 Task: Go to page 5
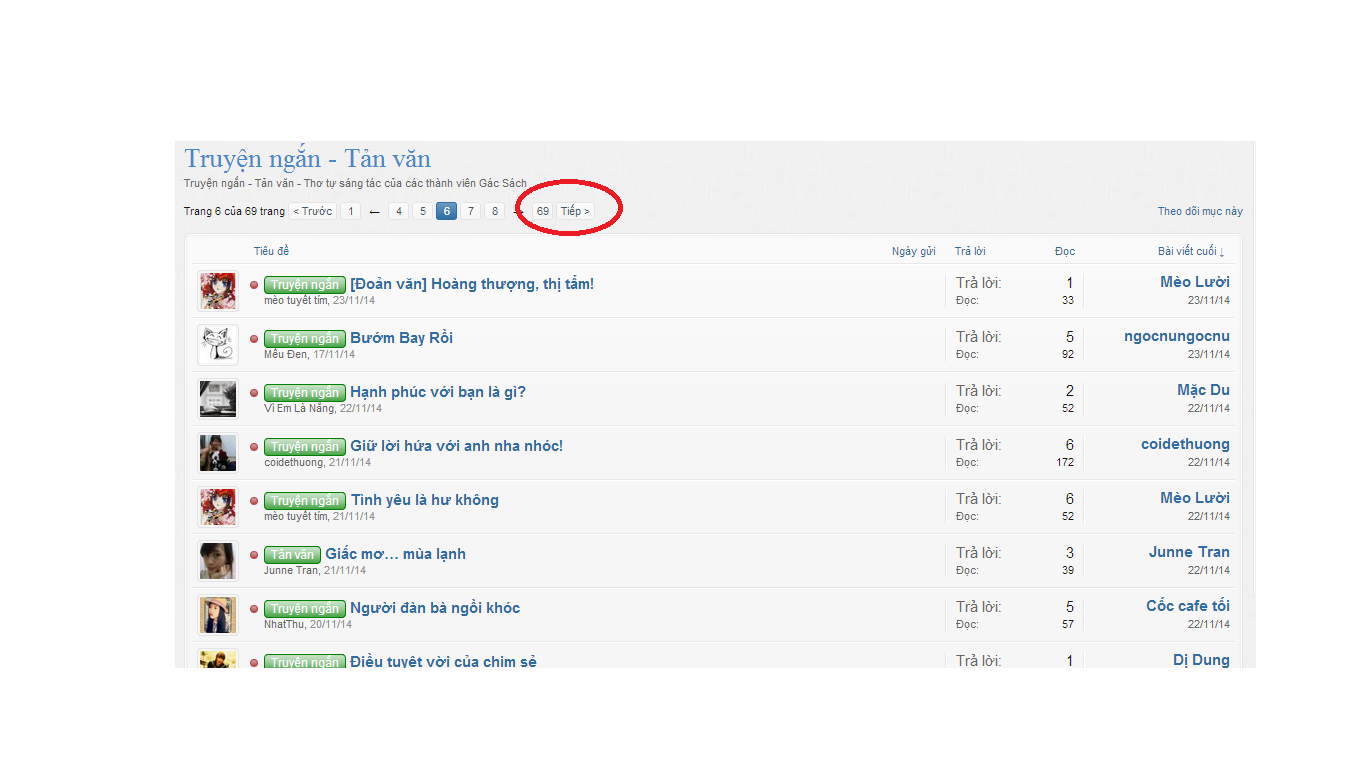point(422,211)
